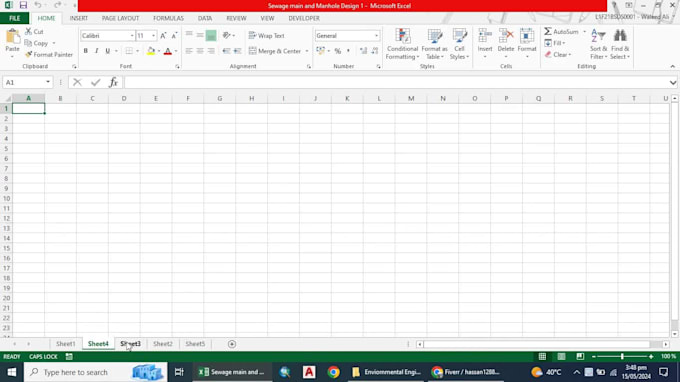Expand the Calibri font name dropdown
The height and width of the screenshot is (382, 680).
coord(132,36)
